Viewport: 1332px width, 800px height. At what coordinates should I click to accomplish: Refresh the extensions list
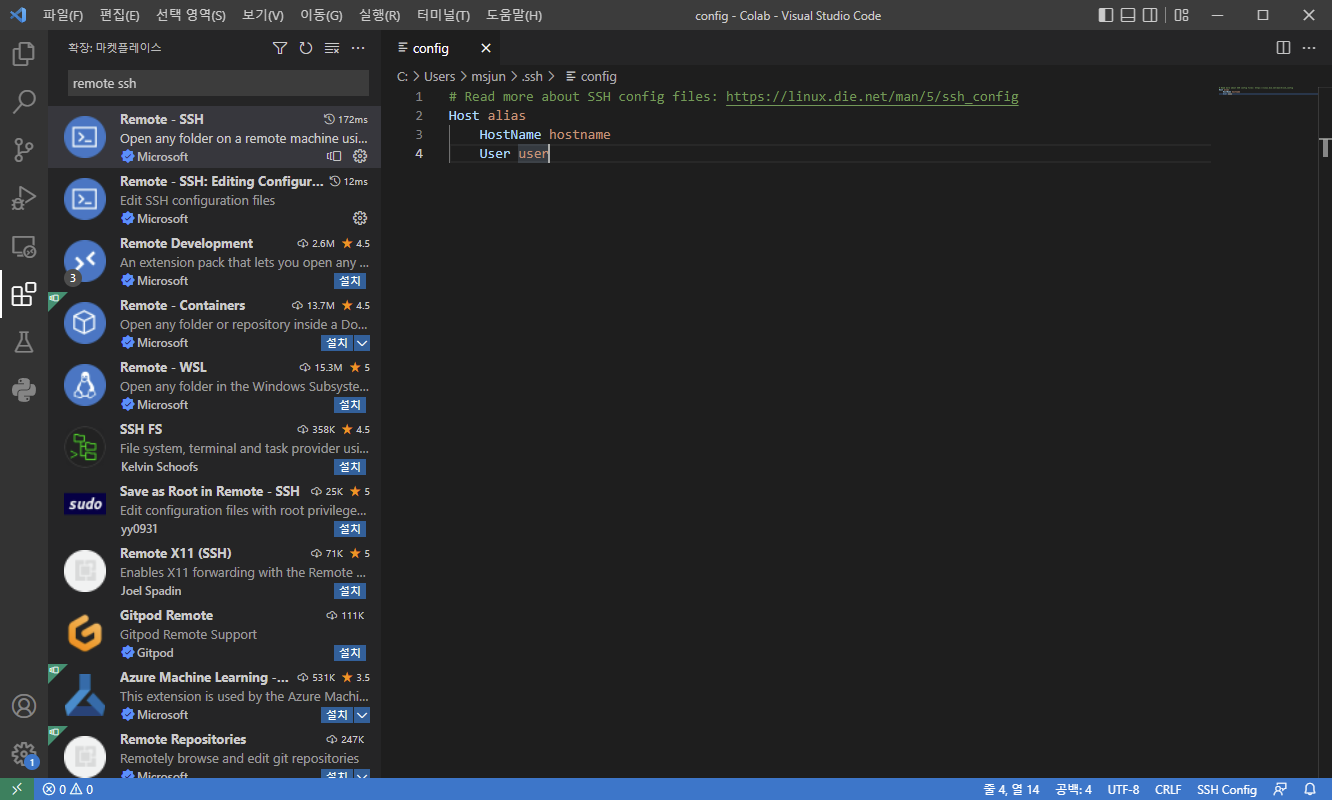[306, 48]
